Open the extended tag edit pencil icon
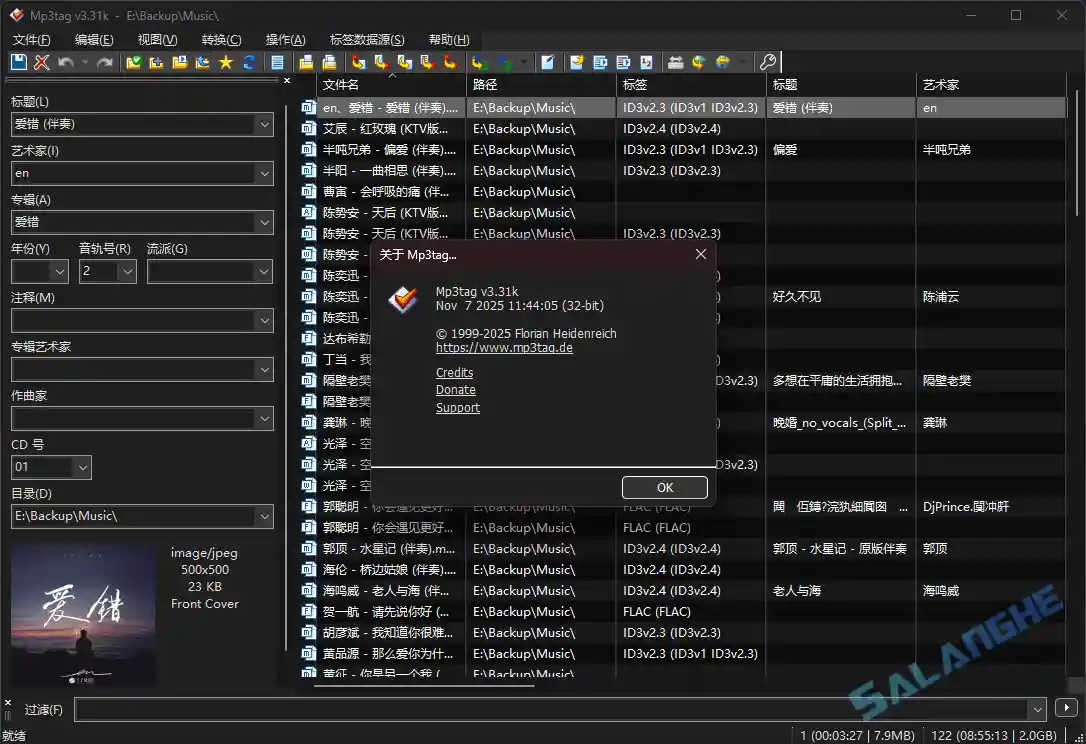Image resolution: width=1086 pixels, height=744 pixels. click(x=548, y=62)
